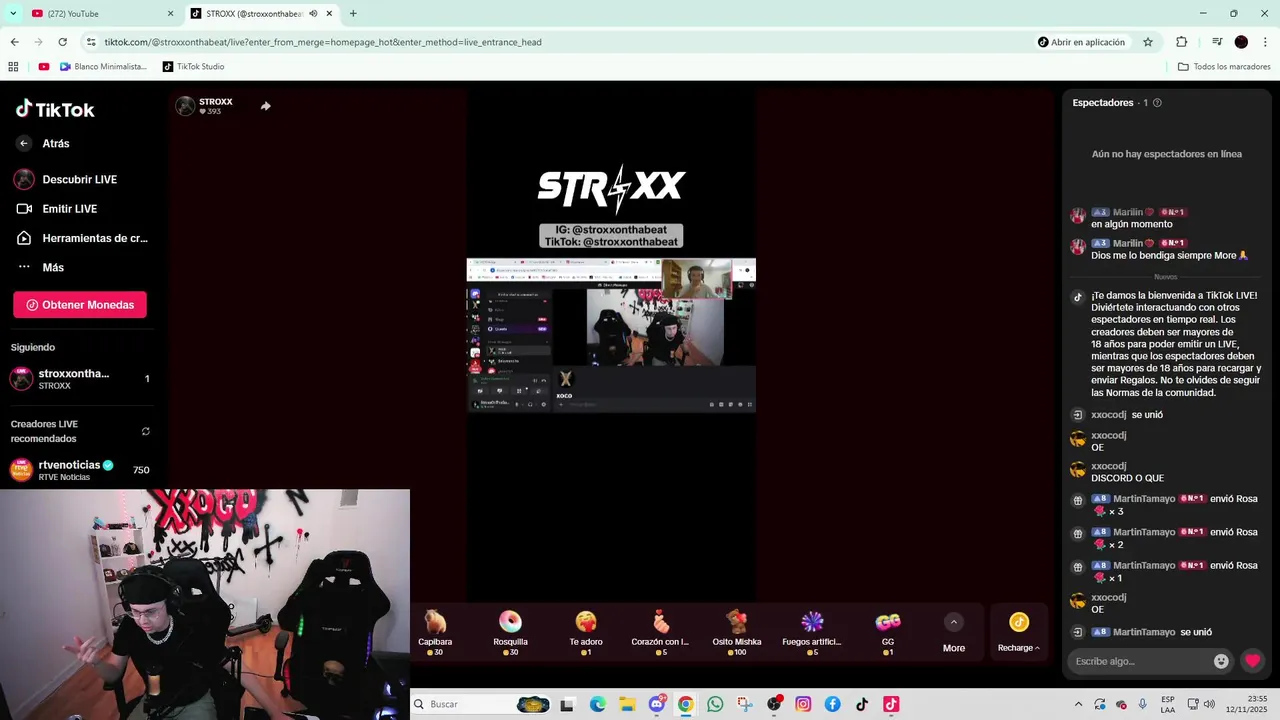Open Instagram from the taskbar
Screen dimensions: 1280x720
(x=803, y=704)
